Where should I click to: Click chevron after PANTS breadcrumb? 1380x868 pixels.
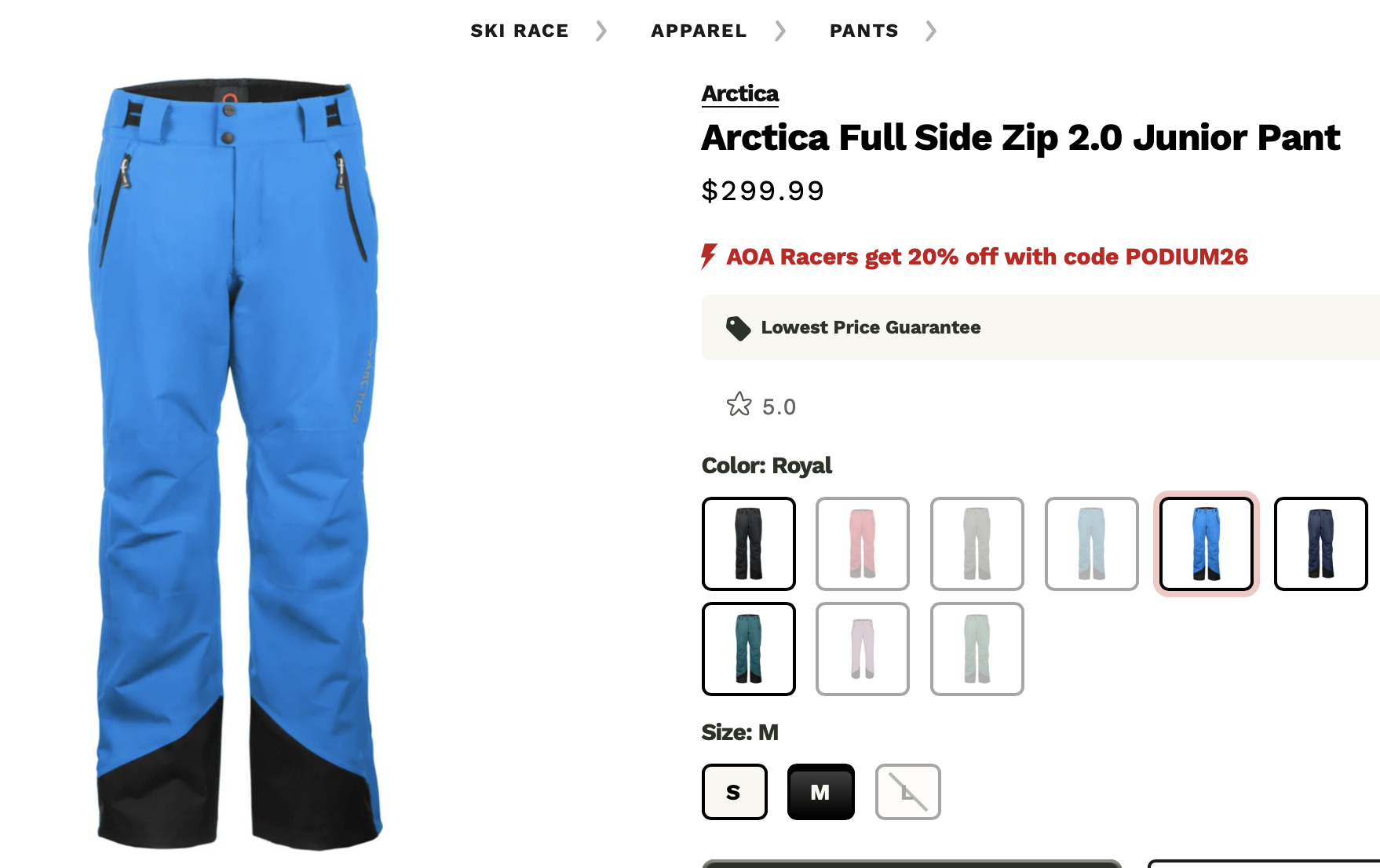(931, 31)
